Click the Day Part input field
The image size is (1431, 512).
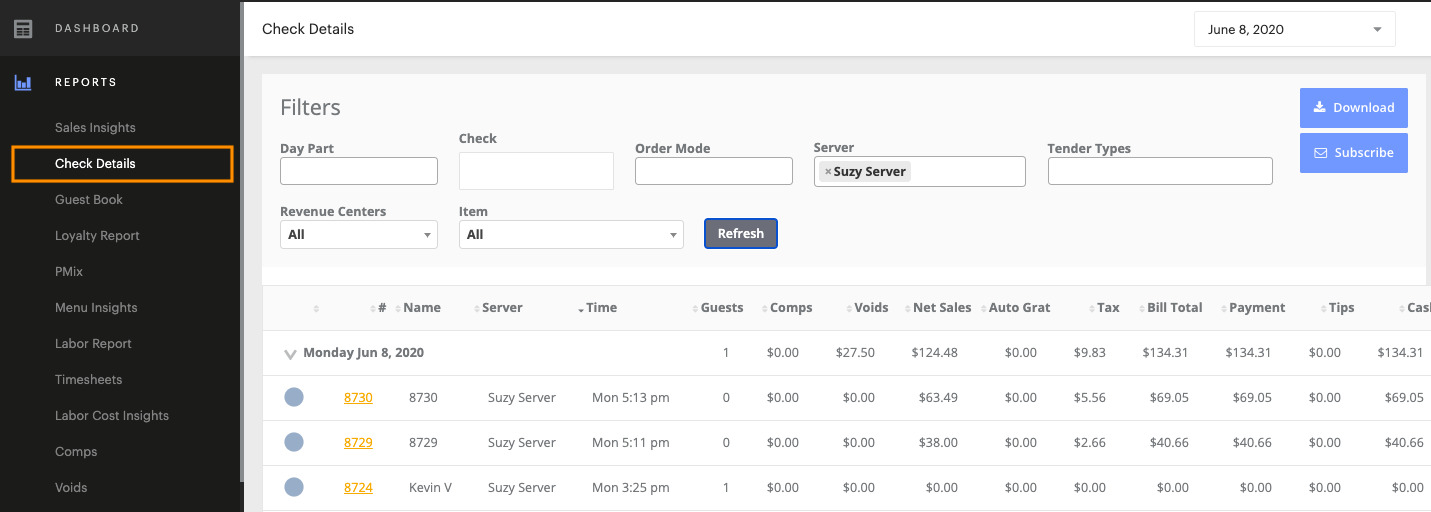[x=359, y=171]
